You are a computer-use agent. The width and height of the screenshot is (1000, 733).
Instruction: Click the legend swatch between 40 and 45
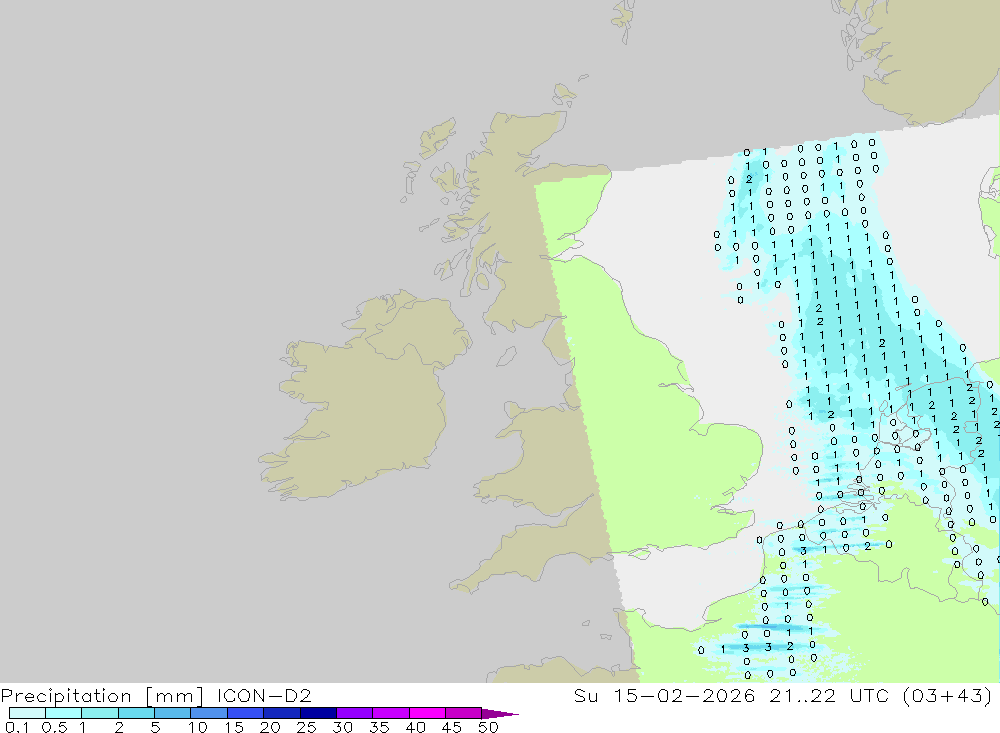tap(427, 713)
